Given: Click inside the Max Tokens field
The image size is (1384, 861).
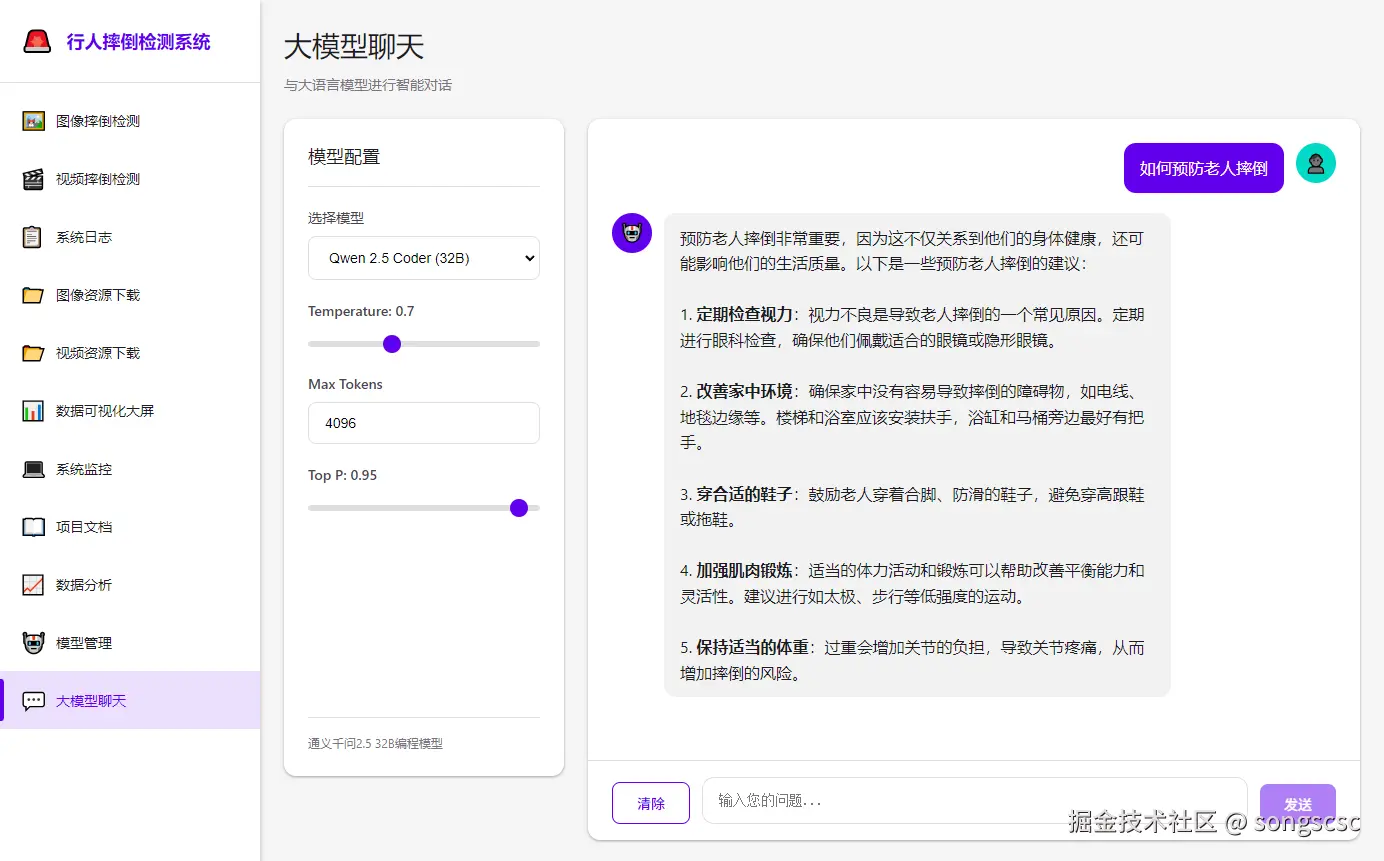Looking at the screenshot, I should [423, 422].
